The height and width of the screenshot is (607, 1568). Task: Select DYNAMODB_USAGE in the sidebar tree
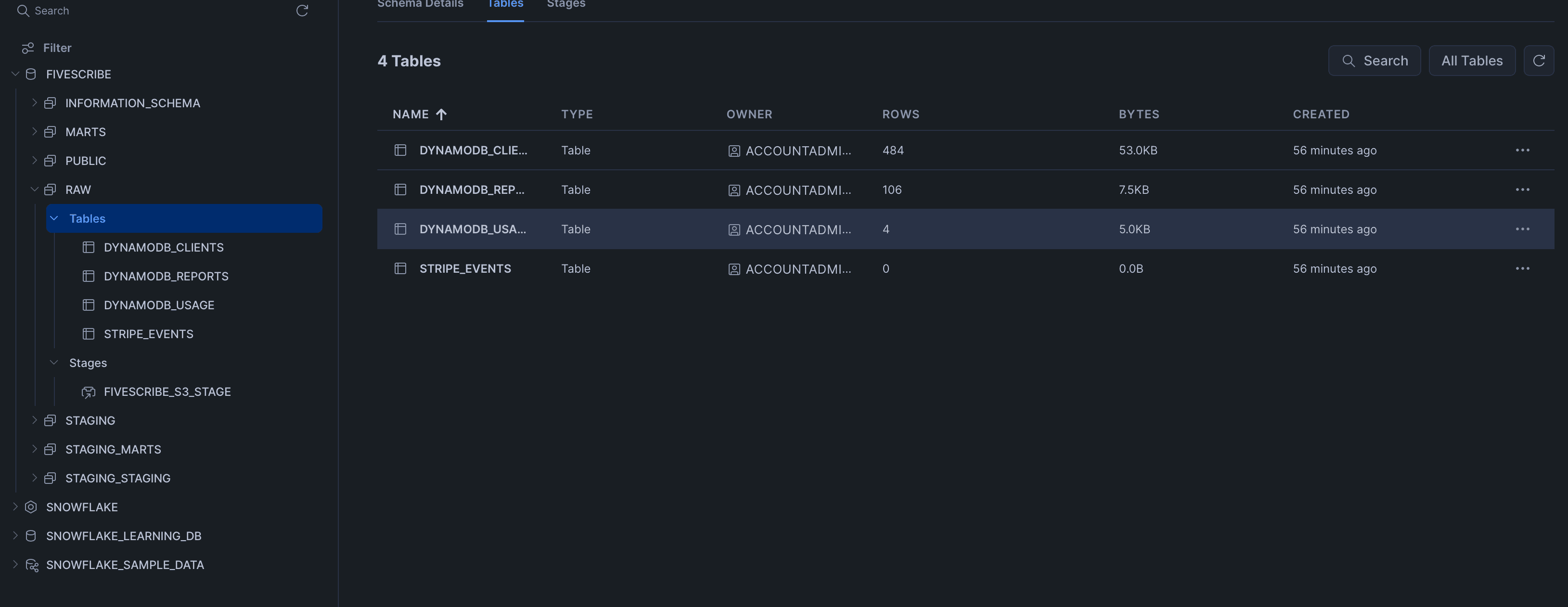coord(159,305)
